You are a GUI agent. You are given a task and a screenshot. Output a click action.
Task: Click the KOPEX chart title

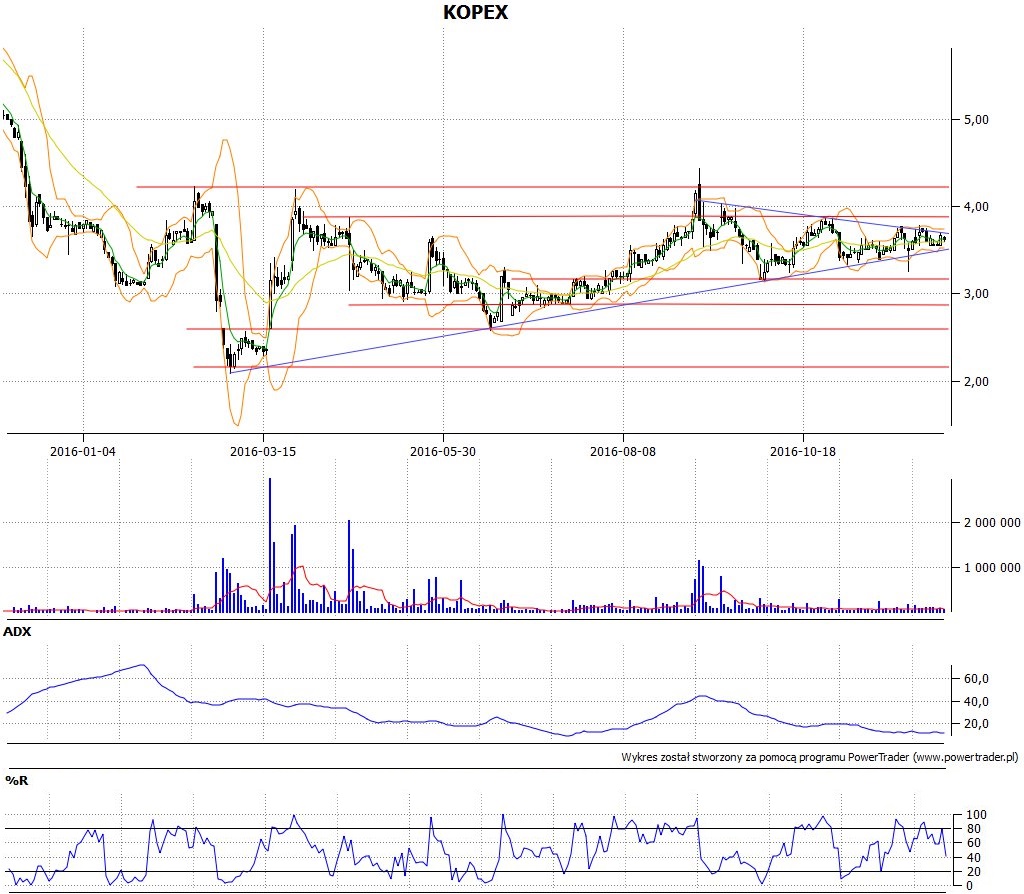click(475, 12)
